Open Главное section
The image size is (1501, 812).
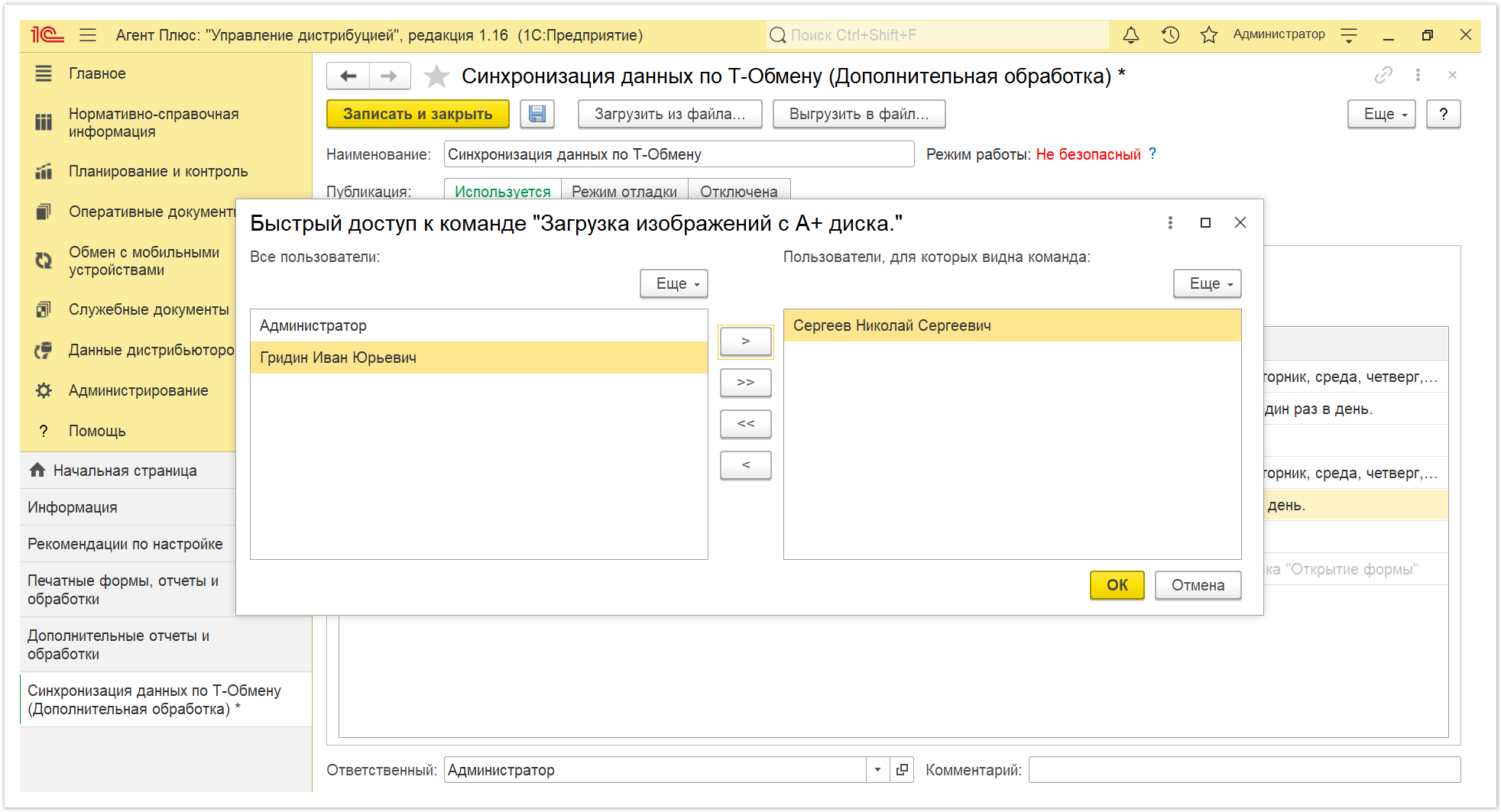(x=97, y=73)
